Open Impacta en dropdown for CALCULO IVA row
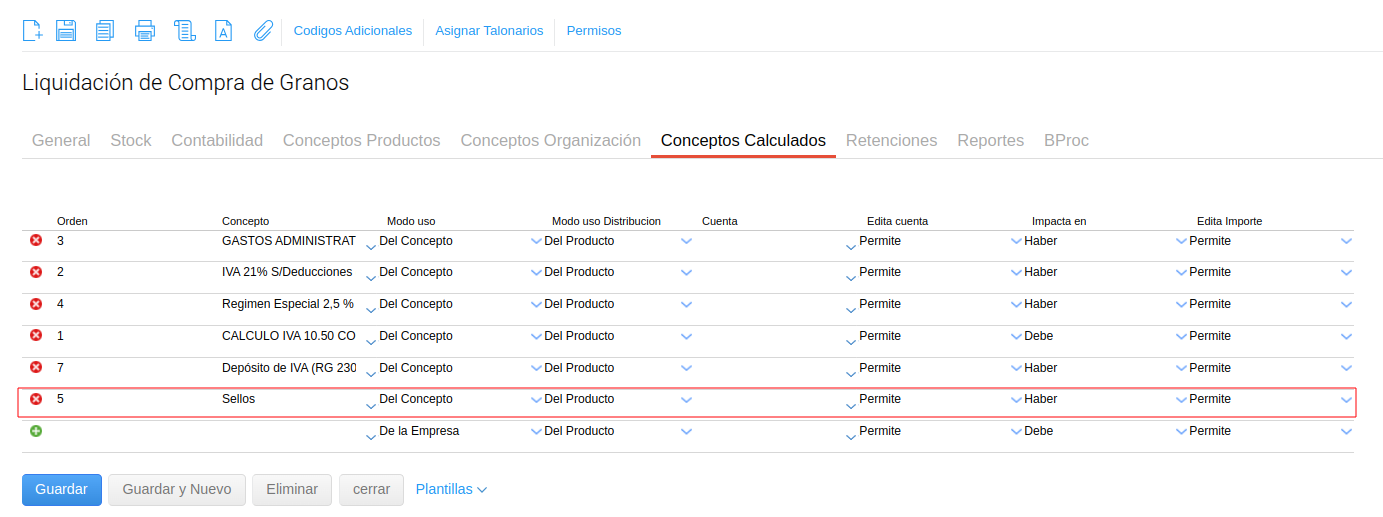The height and width of the screenshot is (517, 1383). 1181,337
